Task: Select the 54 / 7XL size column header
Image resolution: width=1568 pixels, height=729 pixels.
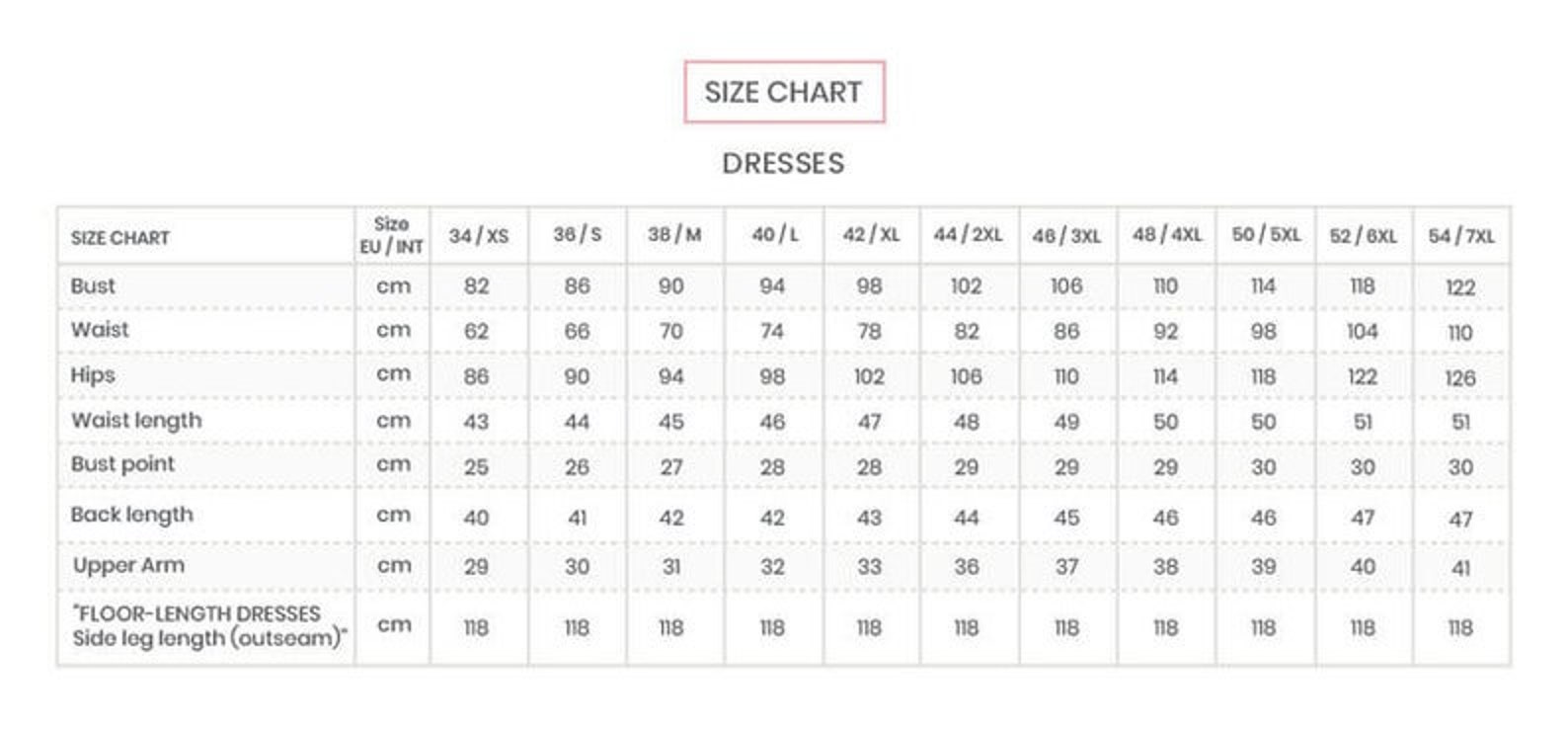Action: [1461, 236]
